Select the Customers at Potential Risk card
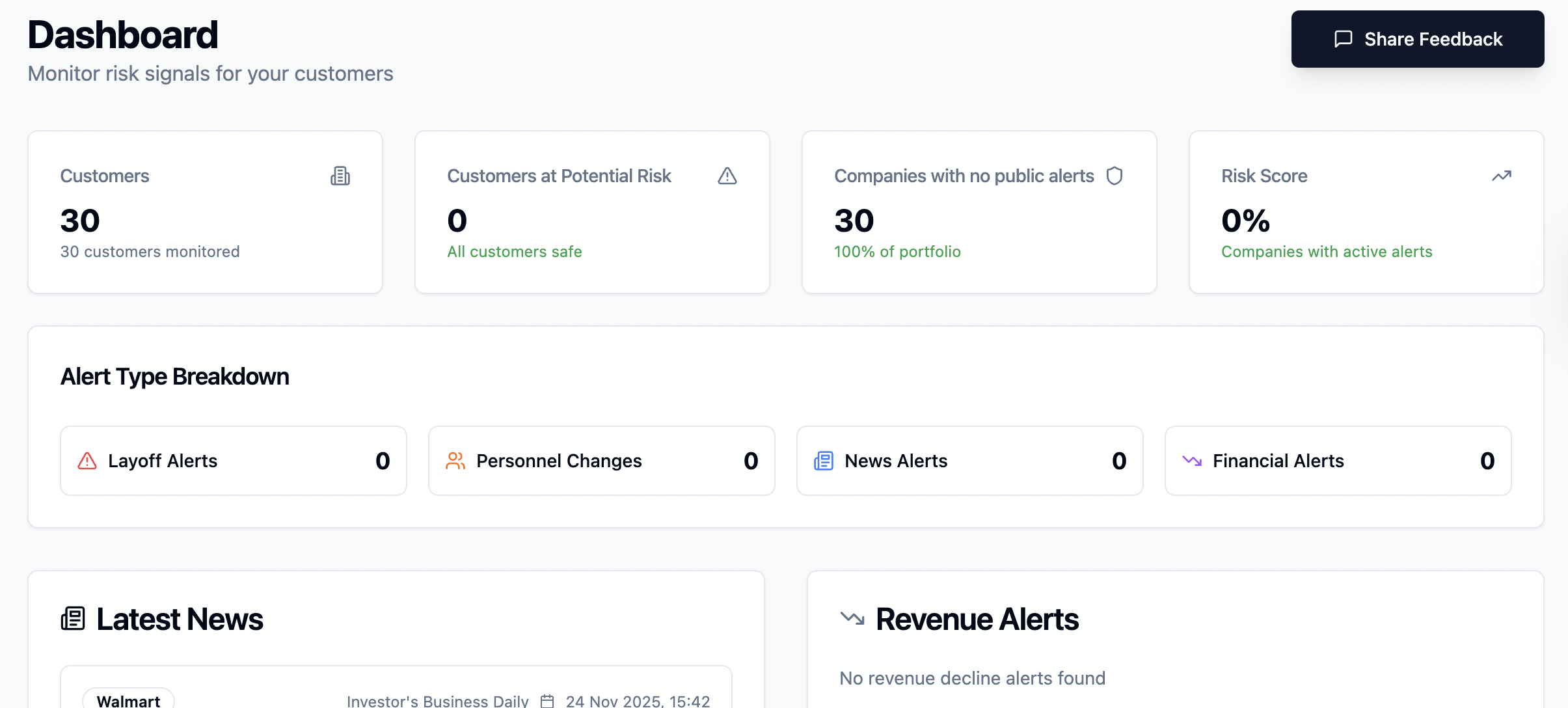The height and width of the screenshot is (708, 1568). point(591,212)
